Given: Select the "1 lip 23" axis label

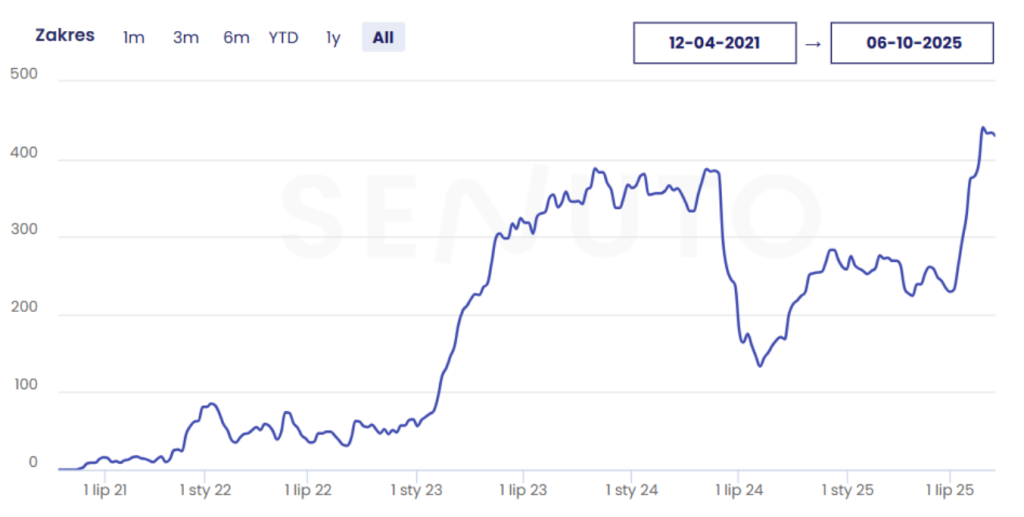Looking at the screenshot, I should (523, 490).
